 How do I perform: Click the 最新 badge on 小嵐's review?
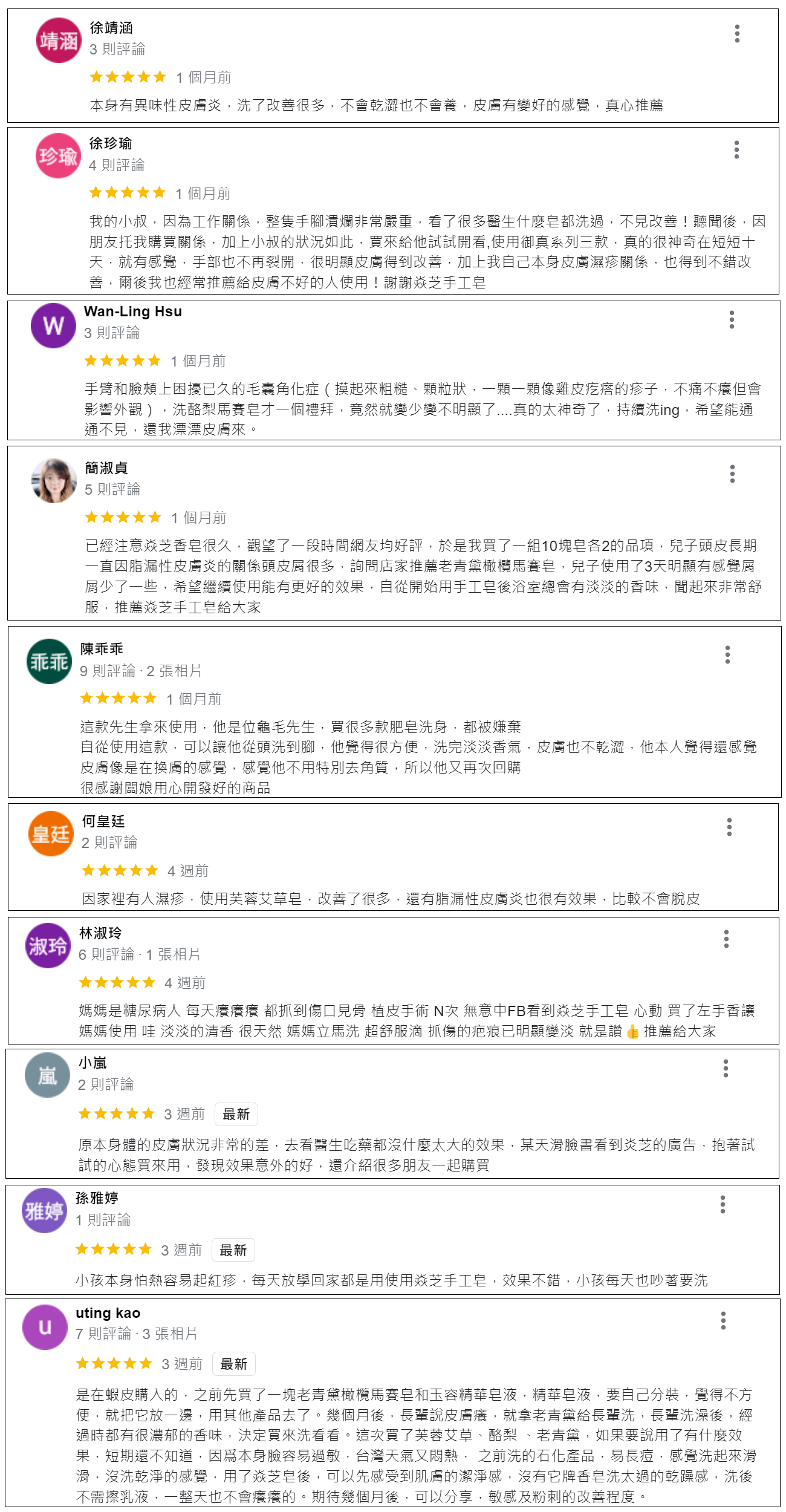(236, 1114)
